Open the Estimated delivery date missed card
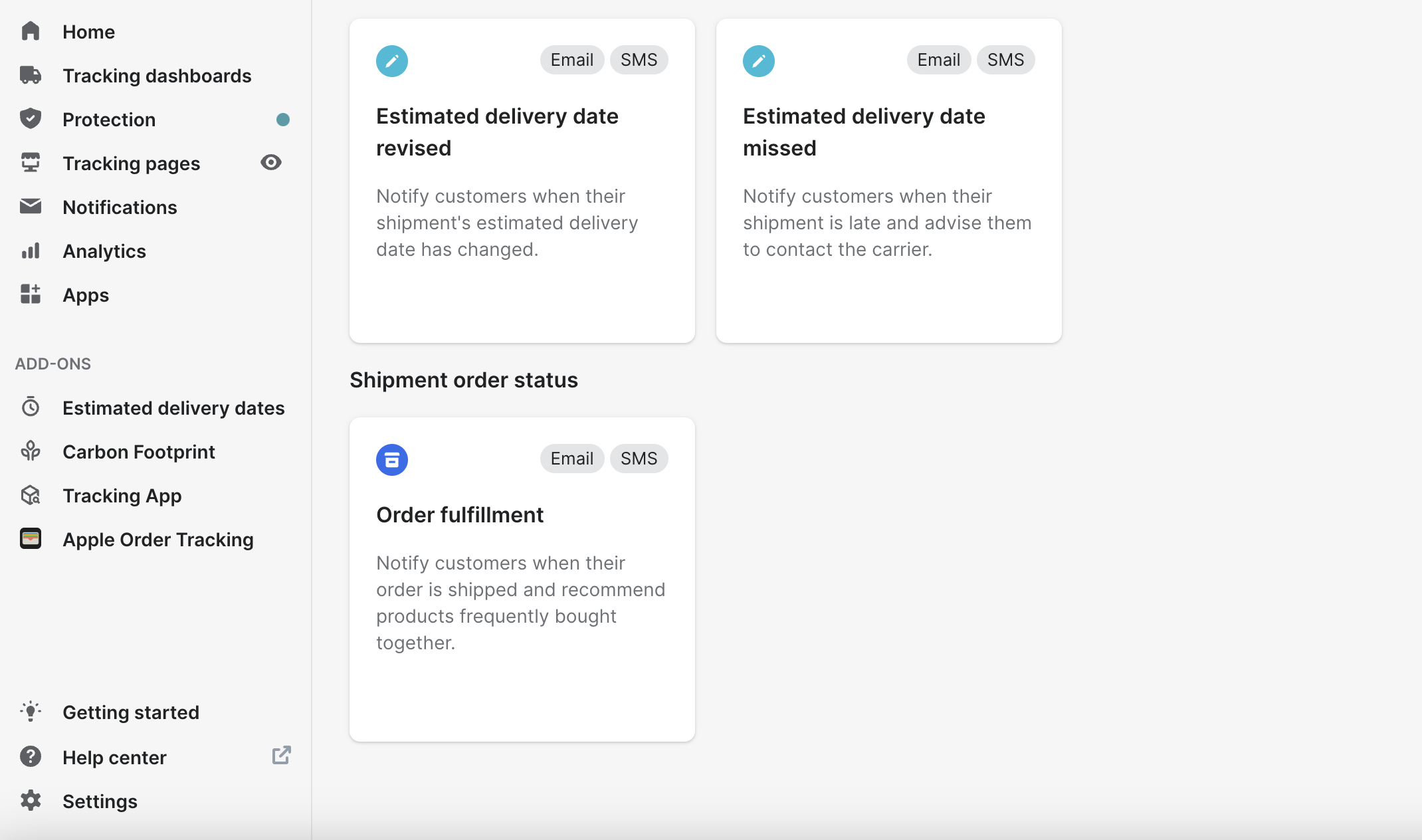The height and width of the screenshot is (840, 1422). (889, 181)
